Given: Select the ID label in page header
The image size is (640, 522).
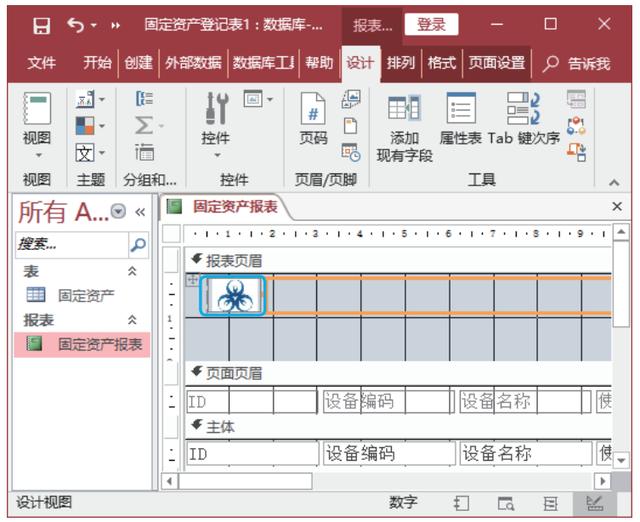Looking at the screenshot, I should click(252, 402).
